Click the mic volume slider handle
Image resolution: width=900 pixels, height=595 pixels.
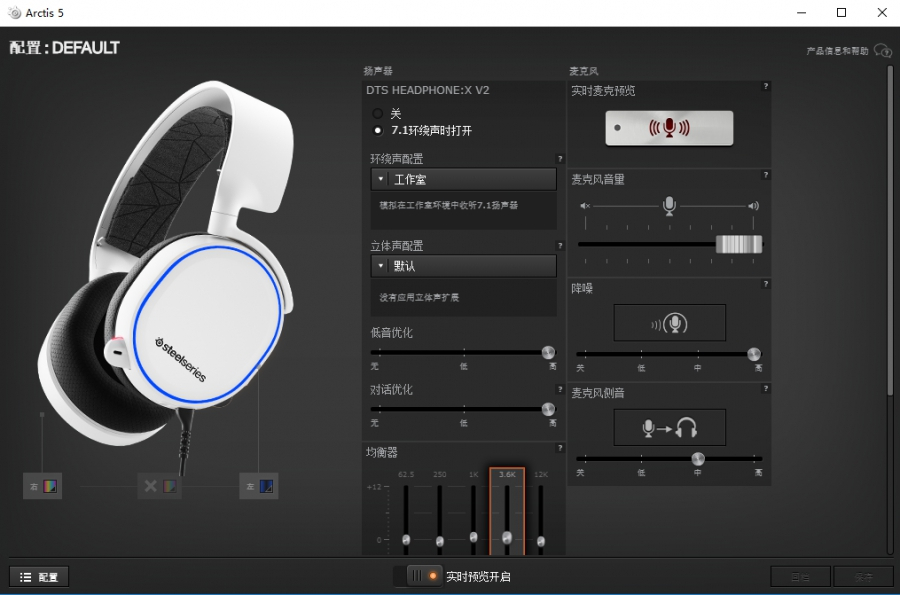coord(739,244)
